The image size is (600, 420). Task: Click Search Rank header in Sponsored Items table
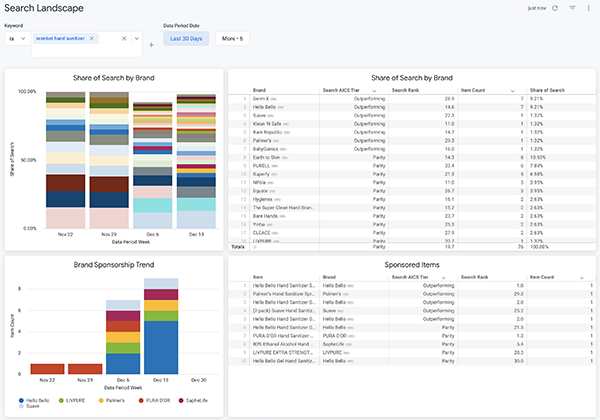pos(474,277)
